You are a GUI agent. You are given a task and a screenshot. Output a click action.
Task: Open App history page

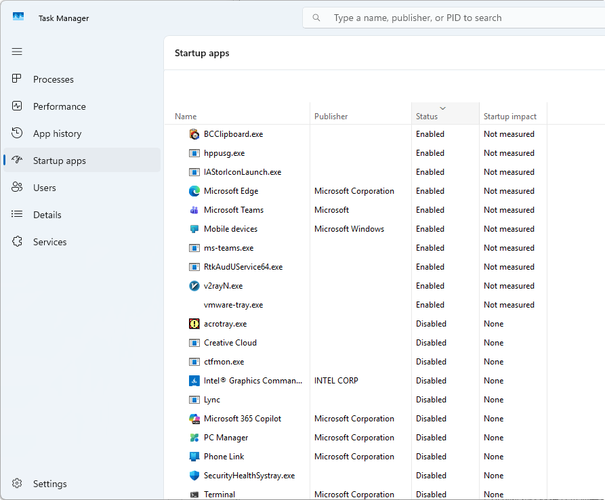pos(82,133)
